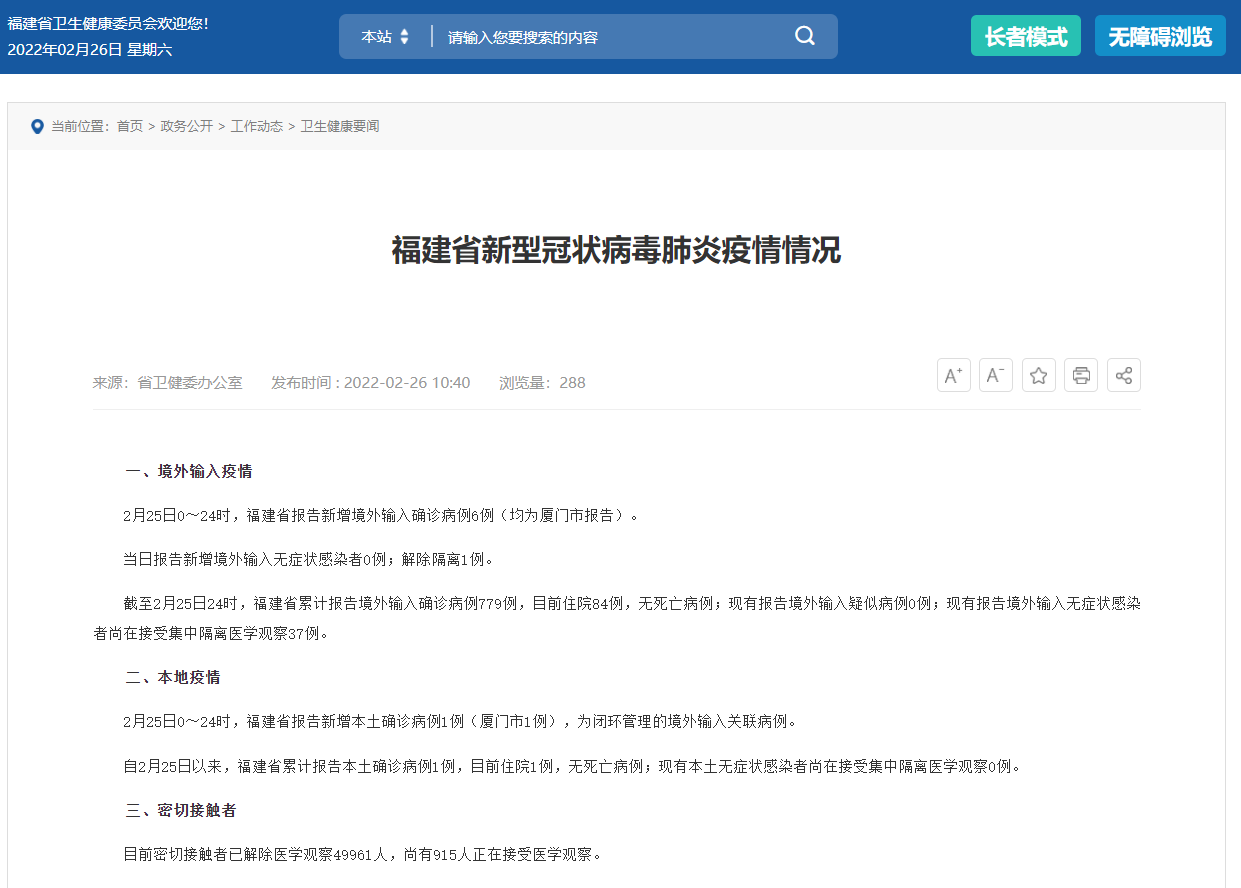Click heading 二、本地疫情
The width and height of the screenshot is (1241, 888).
click(173, 677)
